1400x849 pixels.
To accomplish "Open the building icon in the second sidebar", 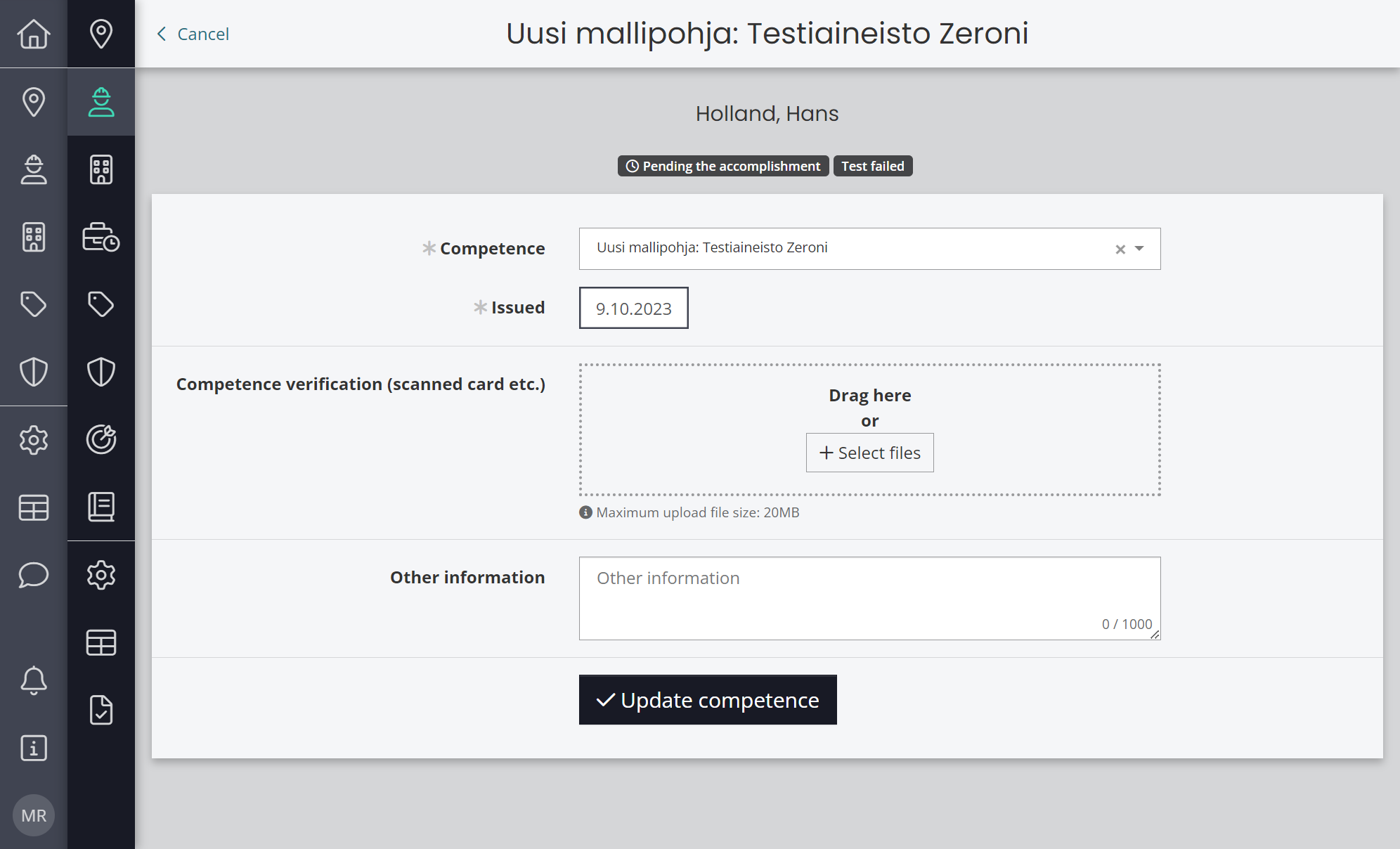I will [101, 169].
